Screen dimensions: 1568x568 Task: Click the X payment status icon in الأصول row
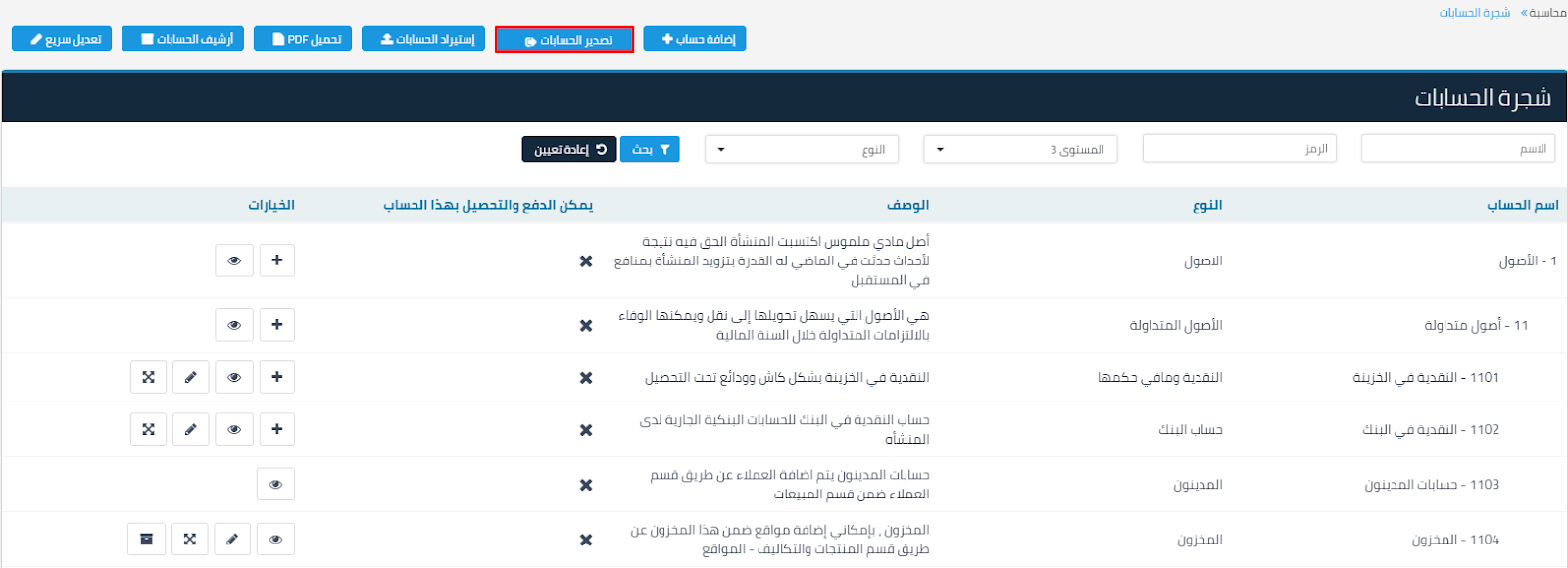[x=586, y=261]
